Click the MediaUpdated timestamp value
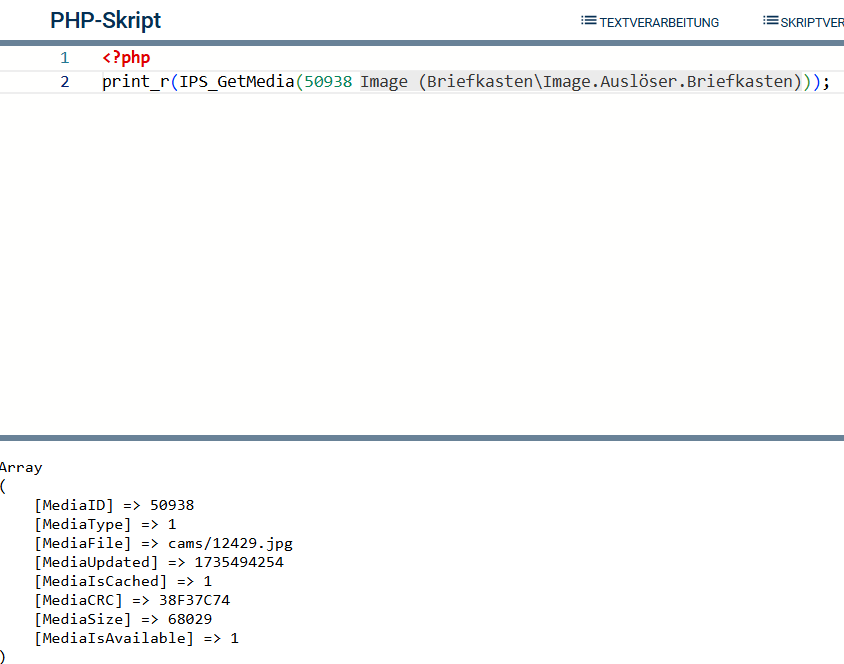This screenshot has height=664, width=844. (239, 562)
